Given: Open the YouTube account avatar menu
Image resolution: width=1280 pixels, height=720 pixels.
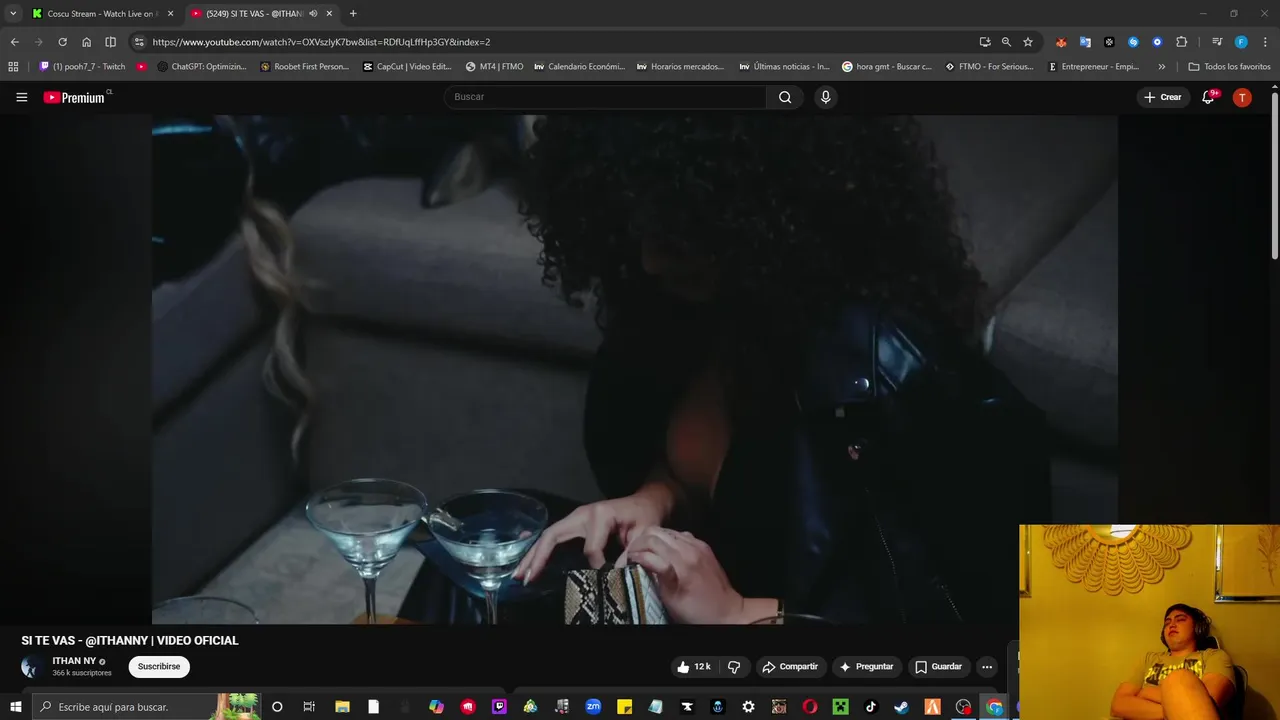Looking at the screenshot, I should pyautogui.click(x=1242, y=97).
